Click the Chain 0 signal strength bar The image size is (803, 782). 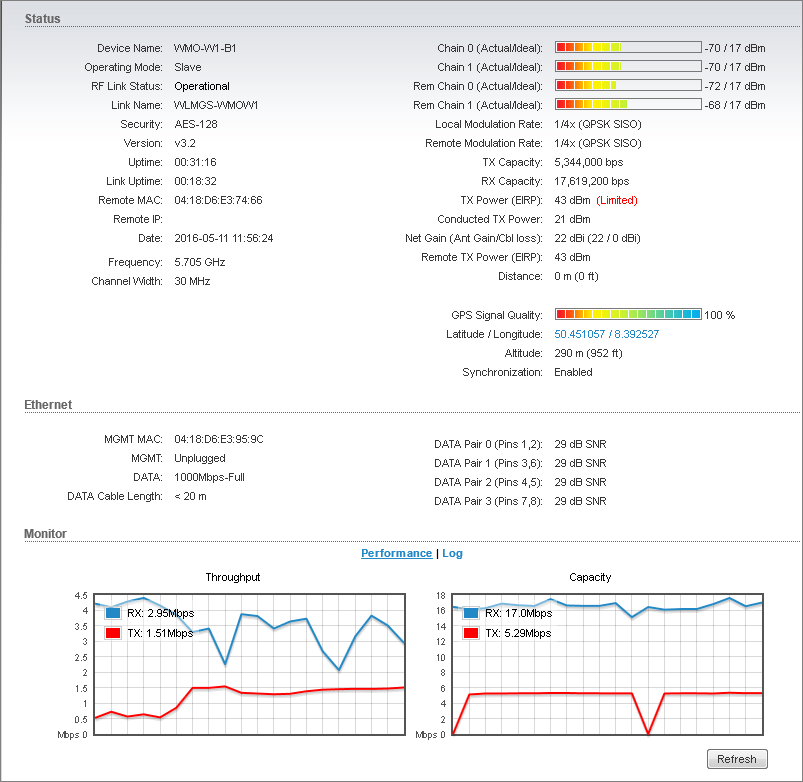[628, 47]
